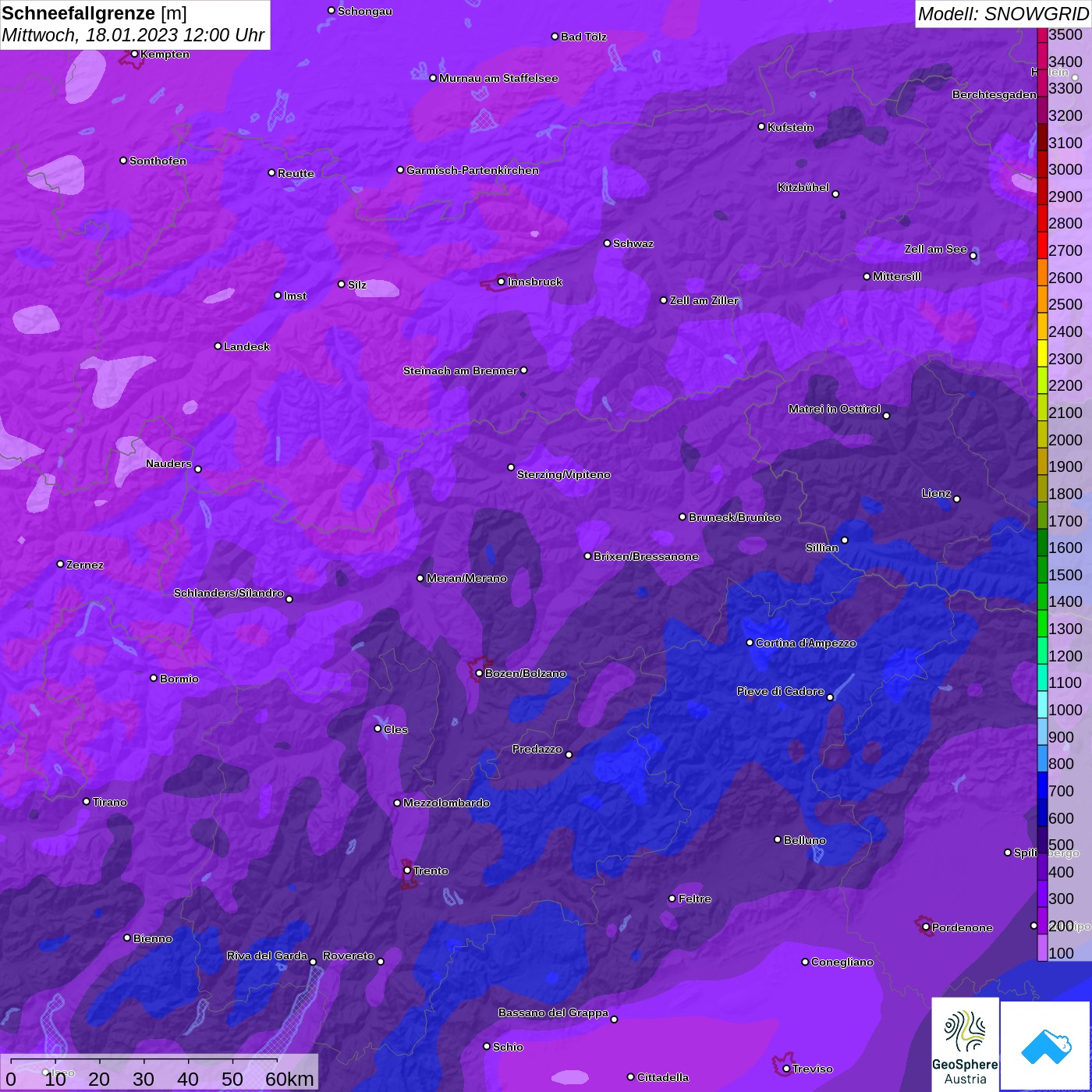Click the "Mezzolombardo" map label

click(x=446, y=803)
